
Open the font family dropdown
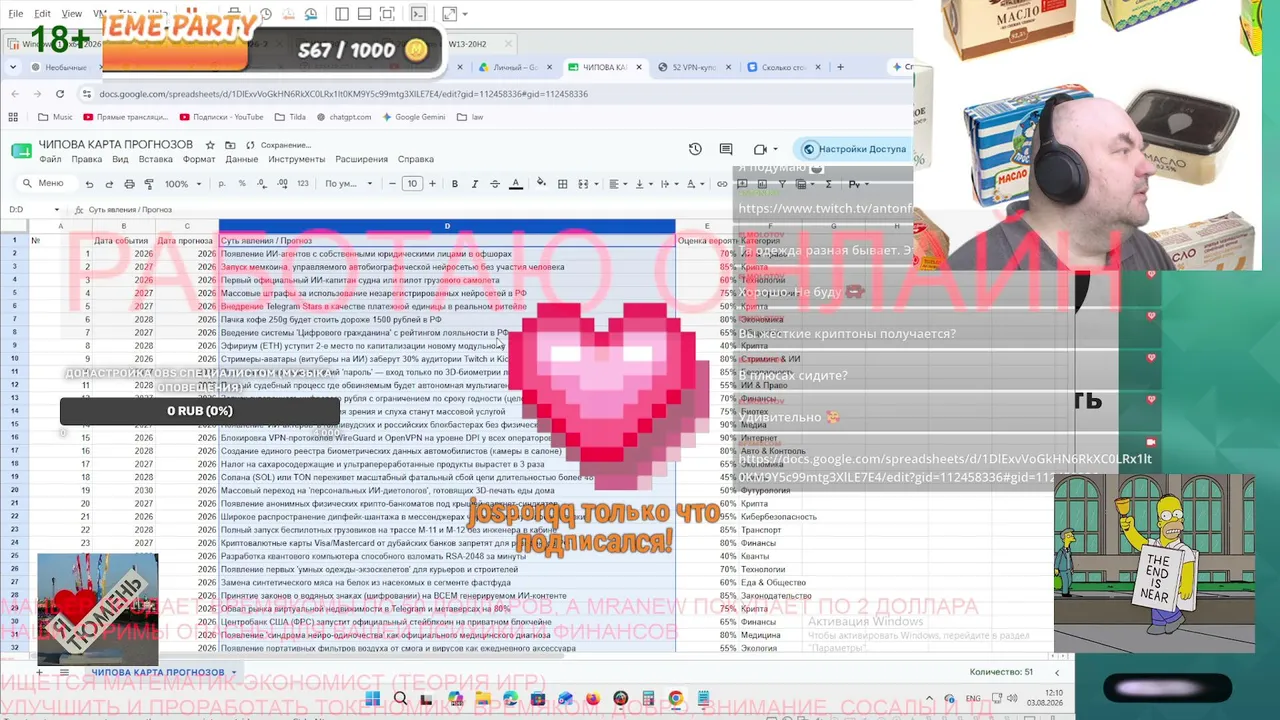tap(349, 184)
